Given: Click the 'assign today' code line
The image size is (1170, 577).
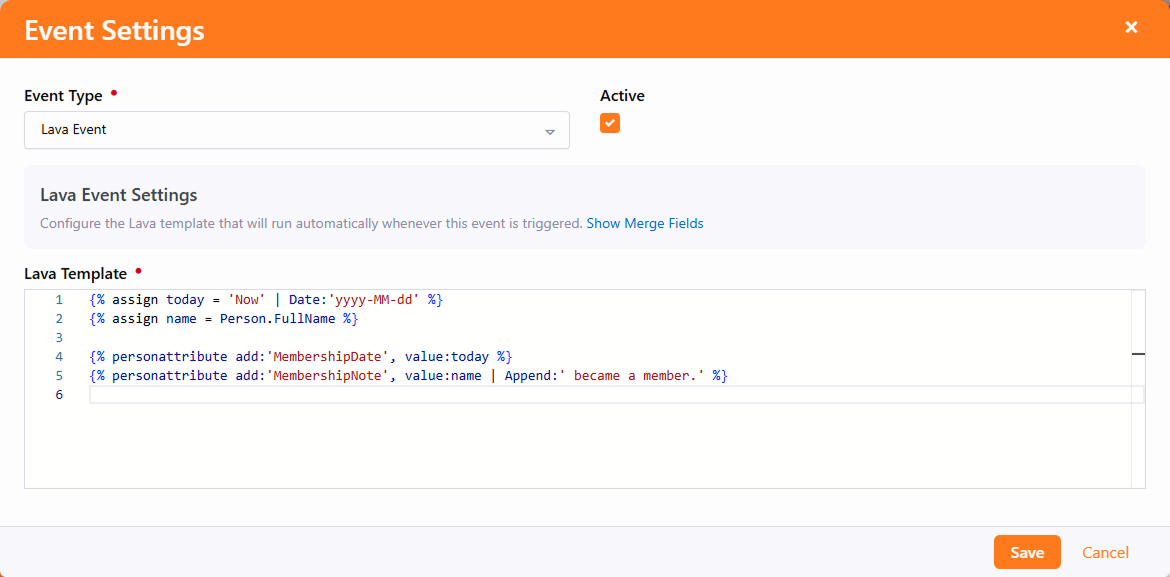Looking at the screenshot, I should [x=265, y=300].
